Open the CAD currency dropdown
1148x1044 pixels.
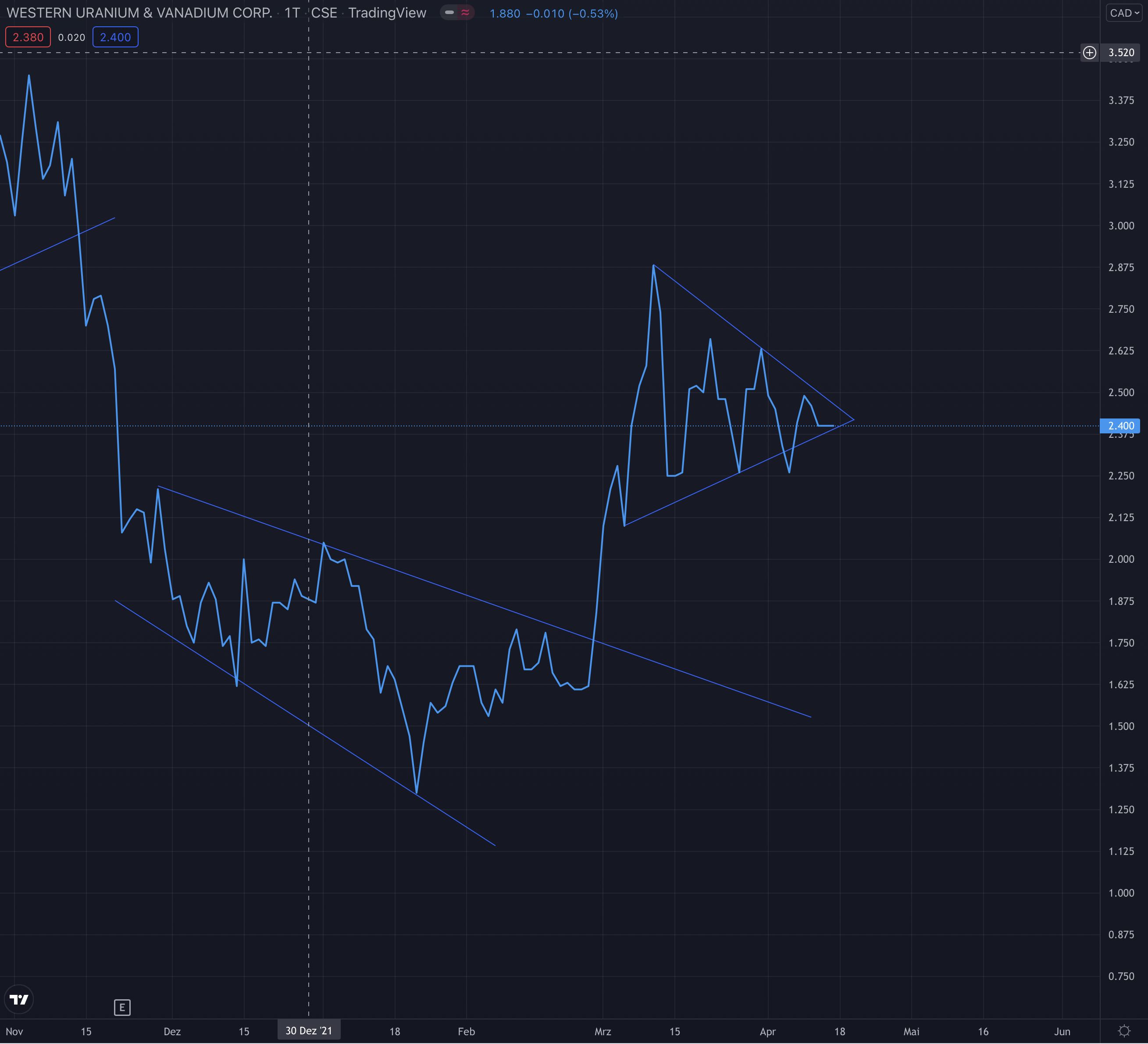point(1124,13)
